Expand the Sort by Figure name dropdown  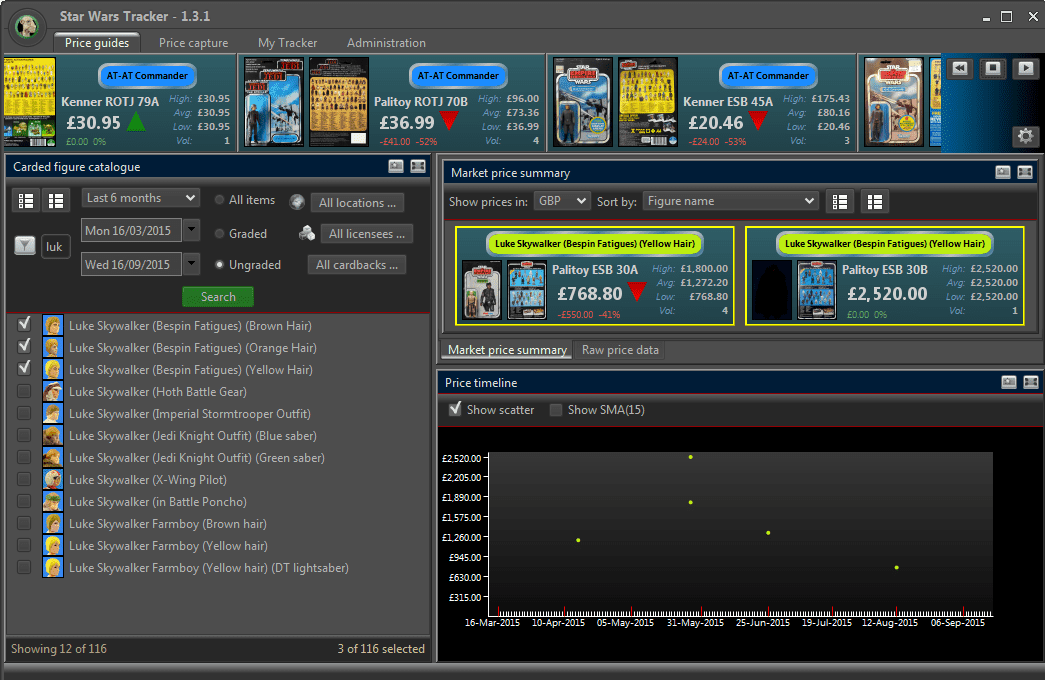(x=730, y=201)
